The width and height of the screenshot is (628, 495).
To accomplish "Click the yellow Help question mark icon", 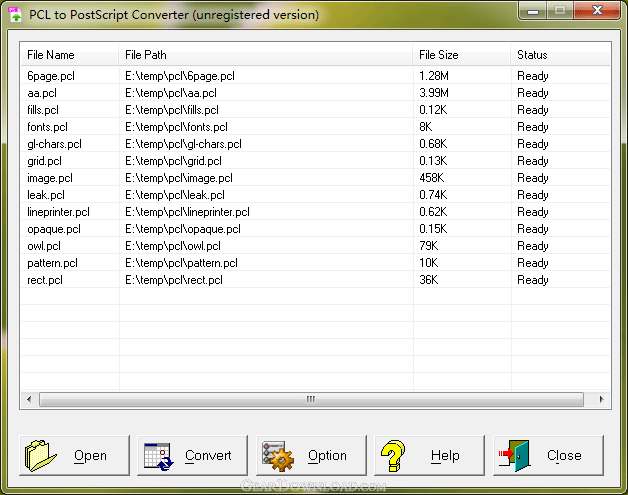I will pyautogui.click(x=393, y=456).
